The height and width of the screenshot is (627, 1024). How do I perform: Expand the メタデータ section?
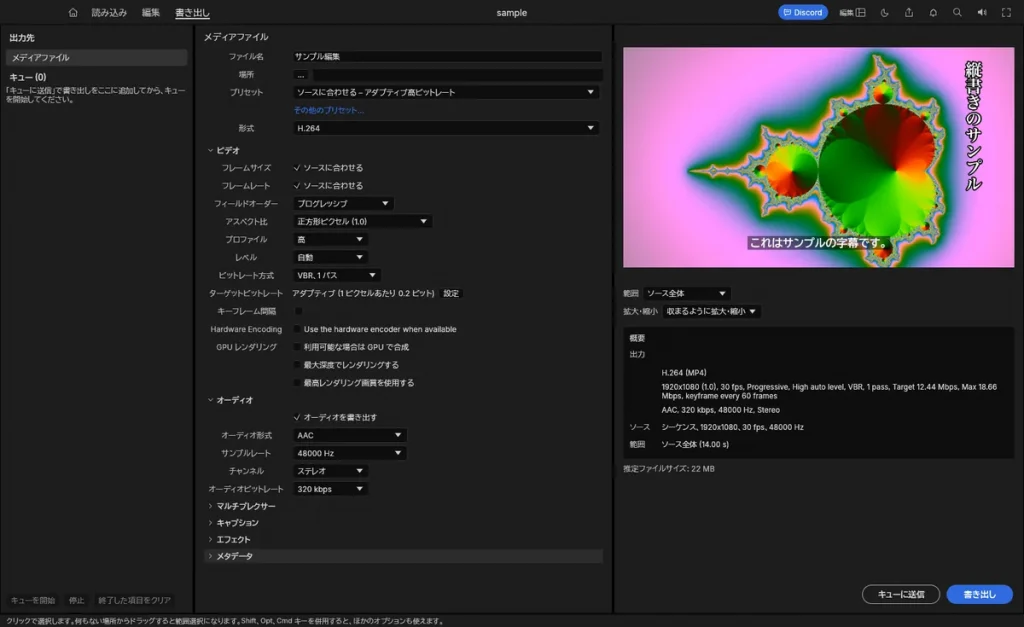(x=210, y=556)
